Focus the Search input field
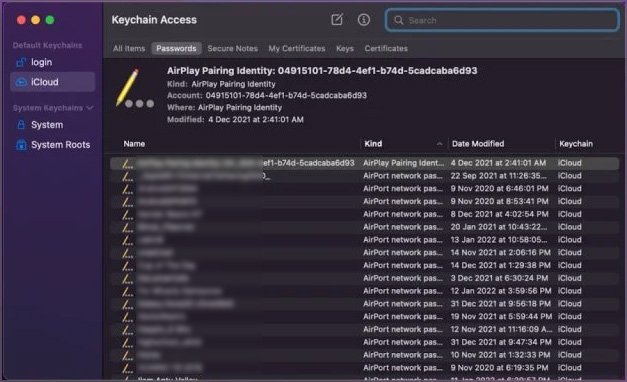The height and width of the screenshot is (382, 627). pyautogui.click(x=502, y=20)
